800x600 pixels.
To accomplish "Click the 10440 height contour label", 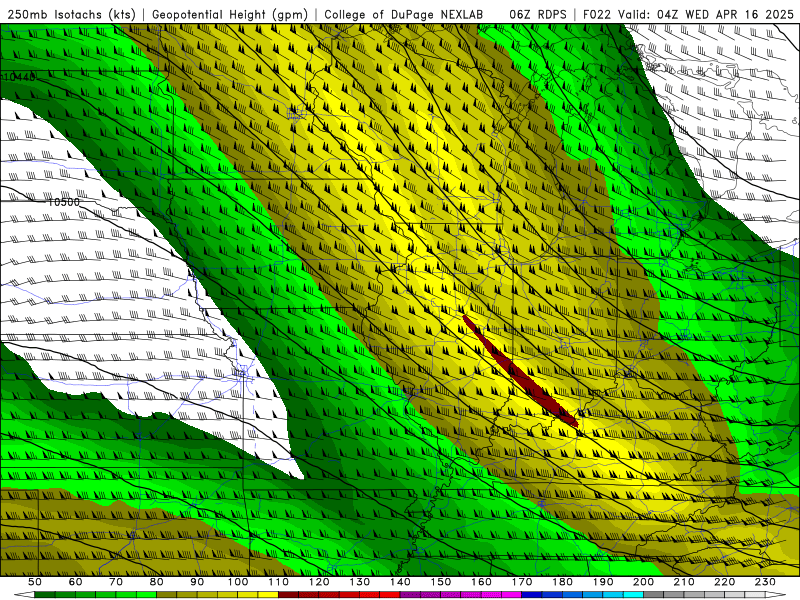I will [x=19, y=78].
